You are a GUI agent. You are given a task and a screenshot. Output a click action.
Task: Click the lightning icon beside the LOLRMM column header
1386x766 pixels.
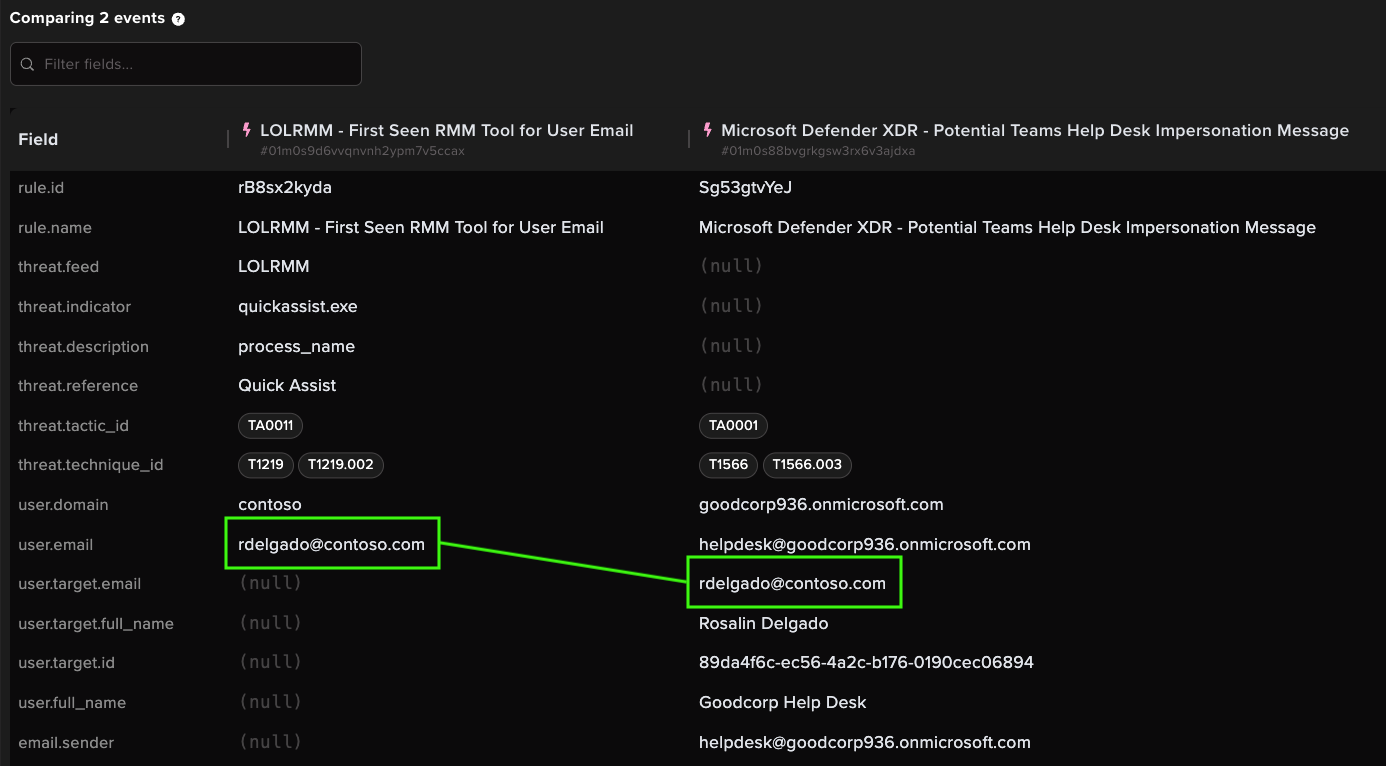(x=247, y=130)
